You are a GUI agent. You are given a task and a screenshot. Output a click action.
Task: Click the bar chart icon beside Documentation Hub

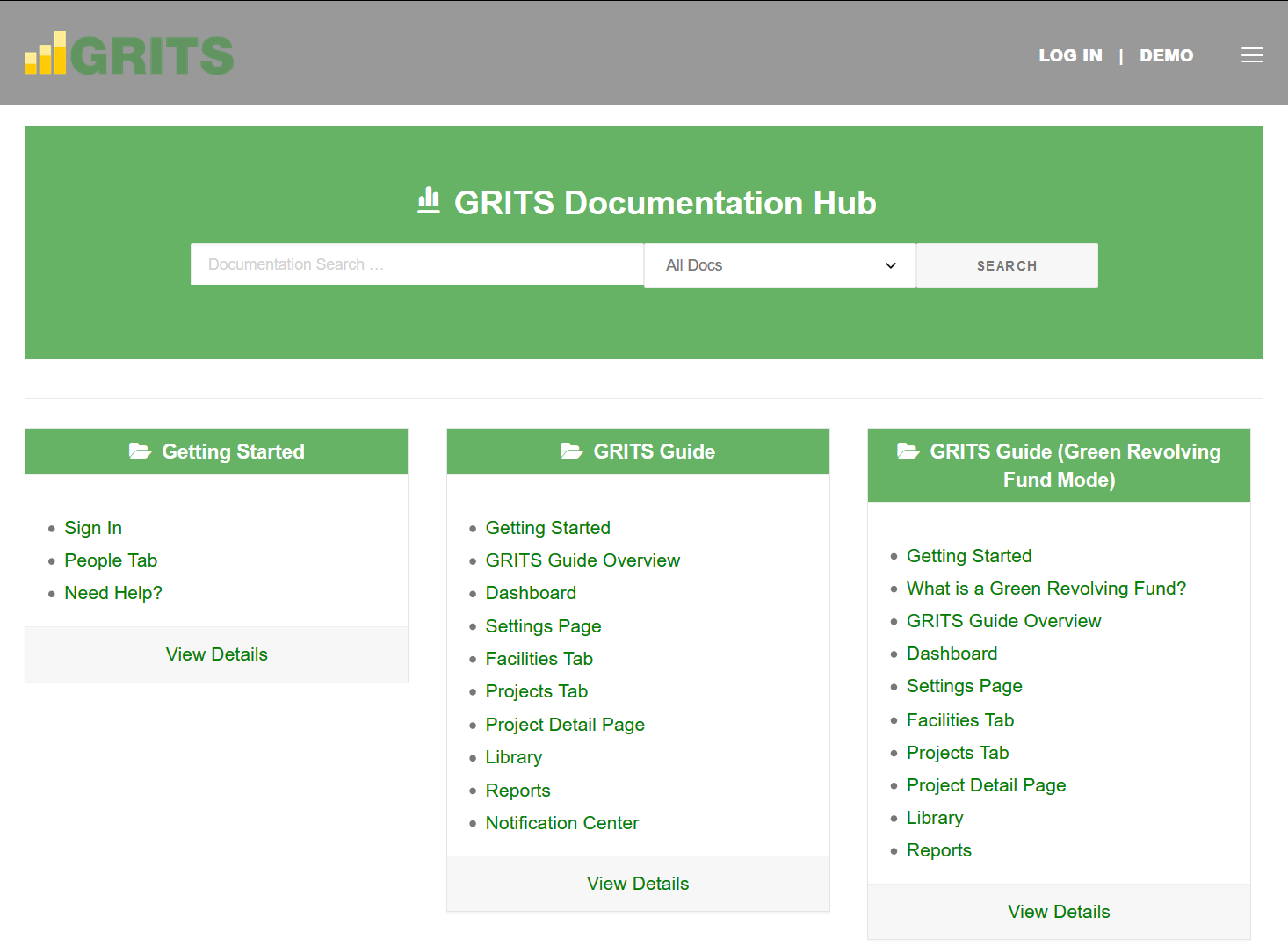(x=429, y=200)
